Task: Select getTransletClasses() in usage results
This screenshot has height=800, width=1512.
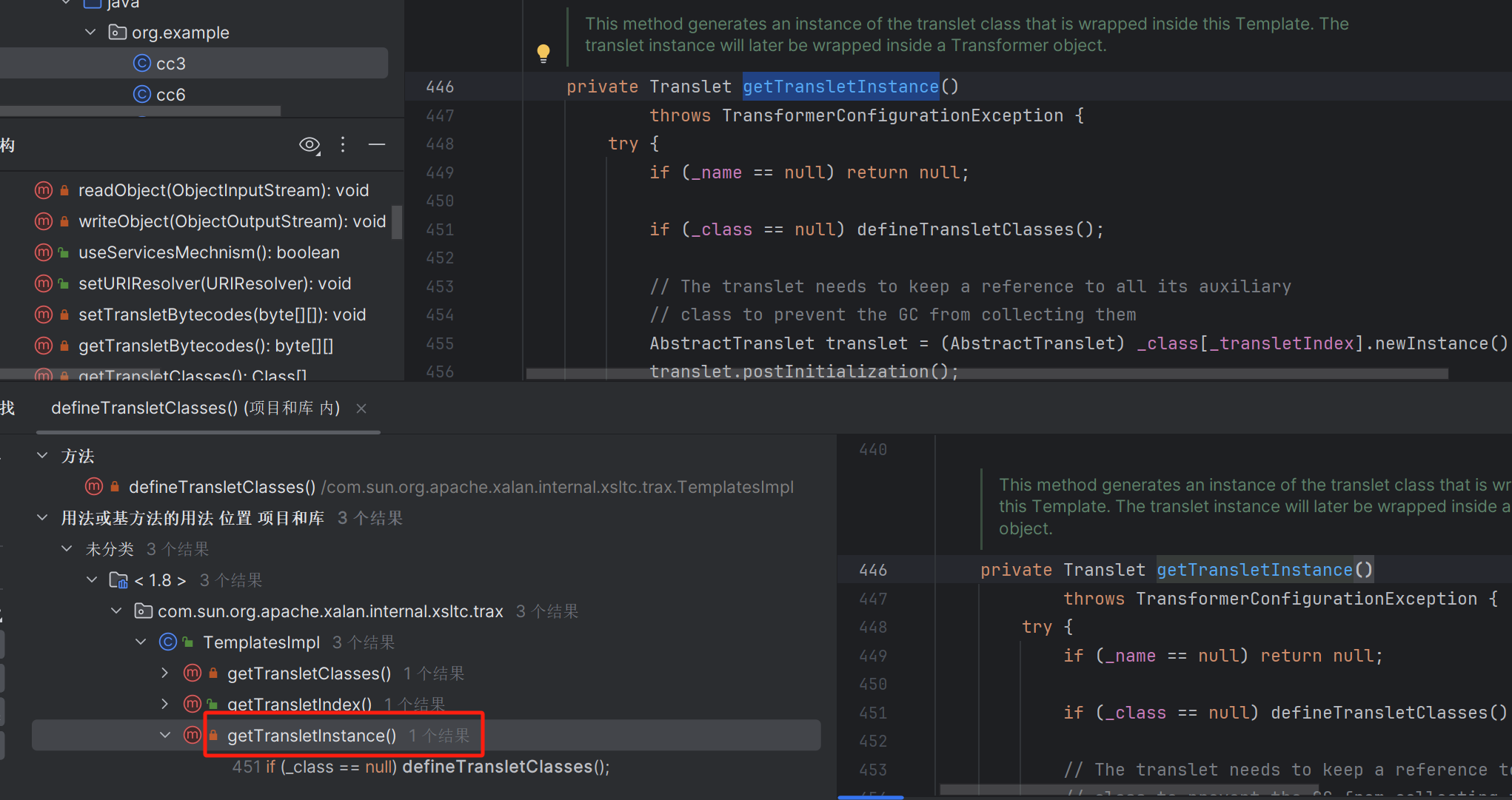Action: [309, 673]
